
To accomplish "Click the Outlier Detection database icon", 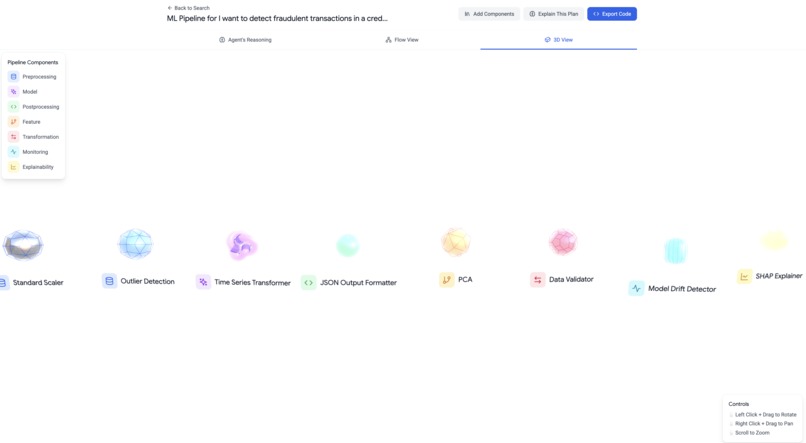I will pyautogui.click(x=109, y=281).
